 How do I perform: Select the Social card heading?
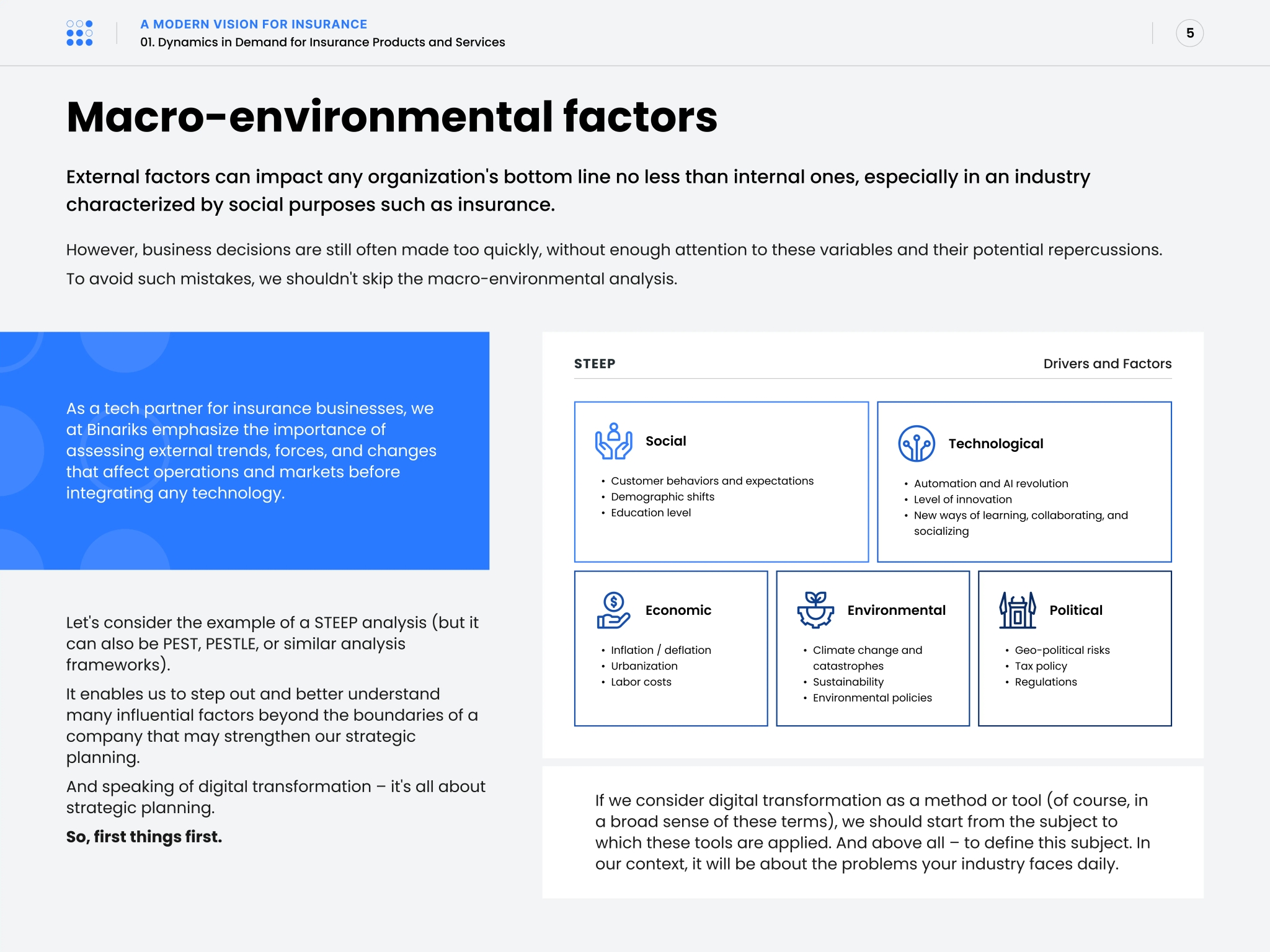click(665, 441)
